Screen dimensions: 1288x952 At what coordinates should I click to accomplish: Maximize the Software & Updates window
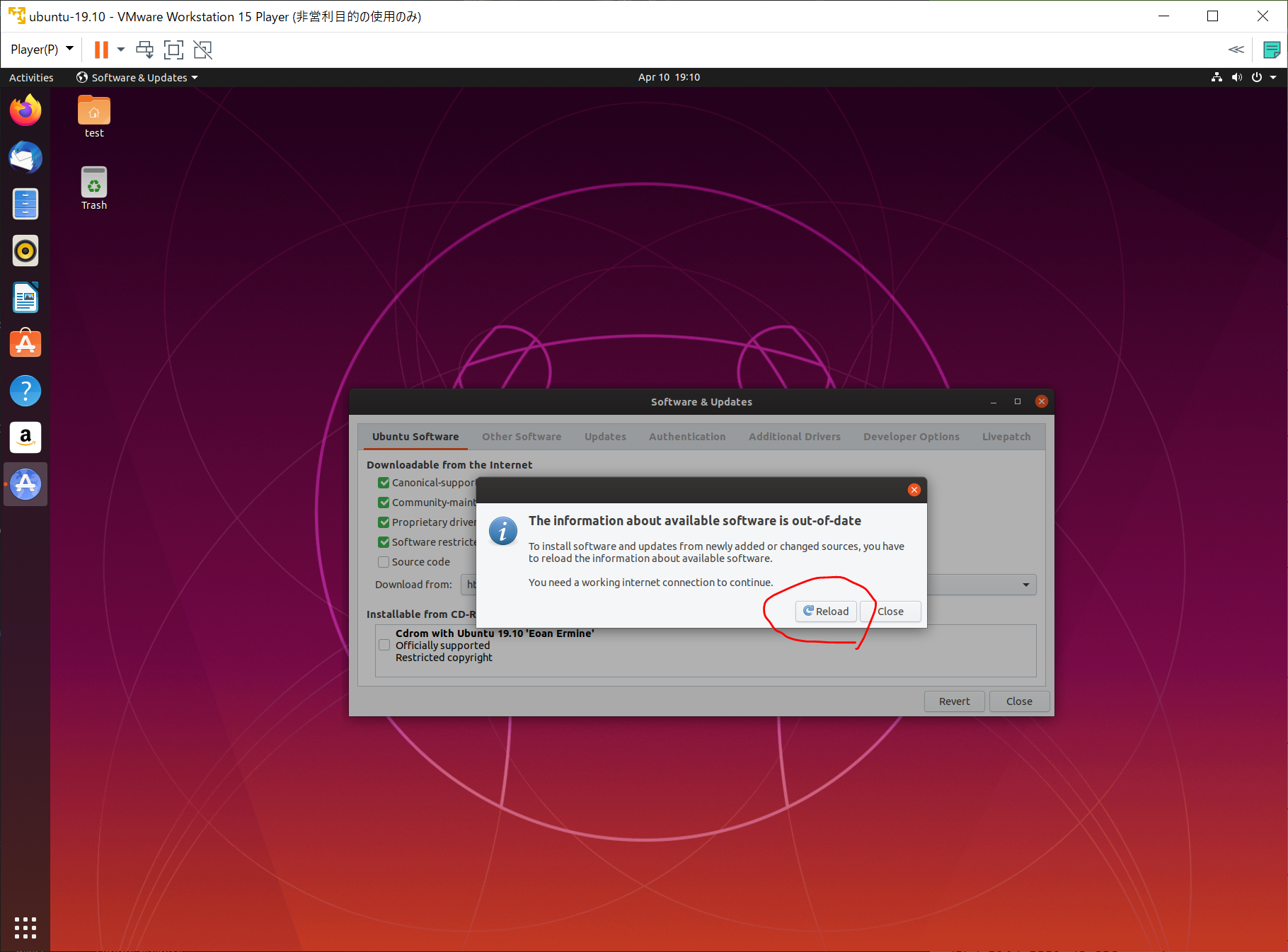pos(1018,401)
